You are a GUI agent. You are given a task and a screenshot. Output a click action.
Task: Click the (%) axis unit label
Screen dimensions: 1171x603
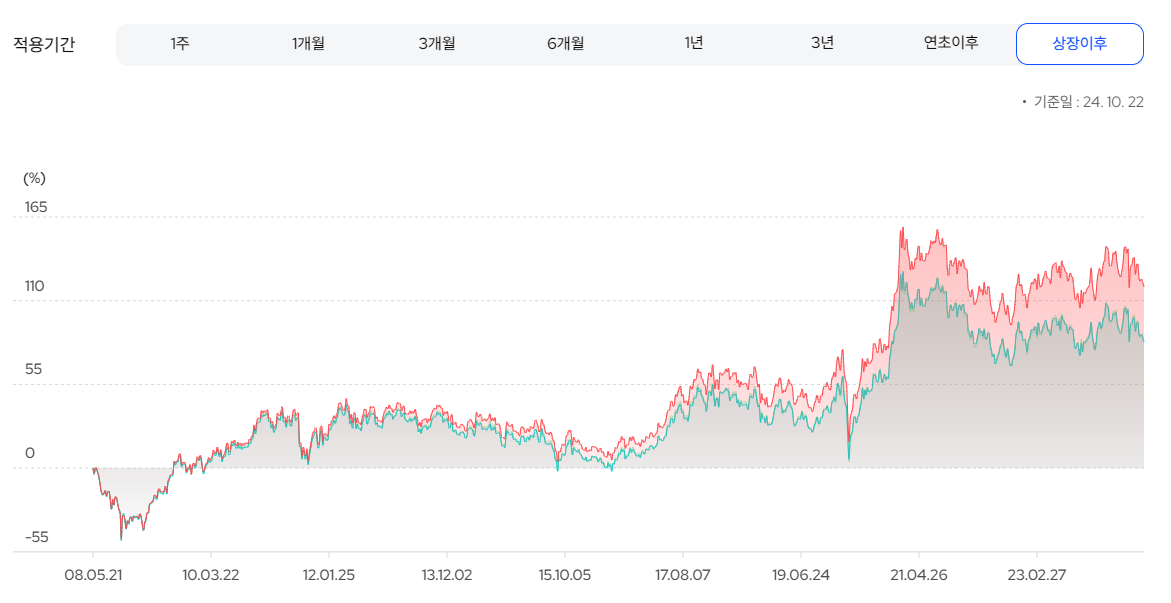[x=35, y=178]
